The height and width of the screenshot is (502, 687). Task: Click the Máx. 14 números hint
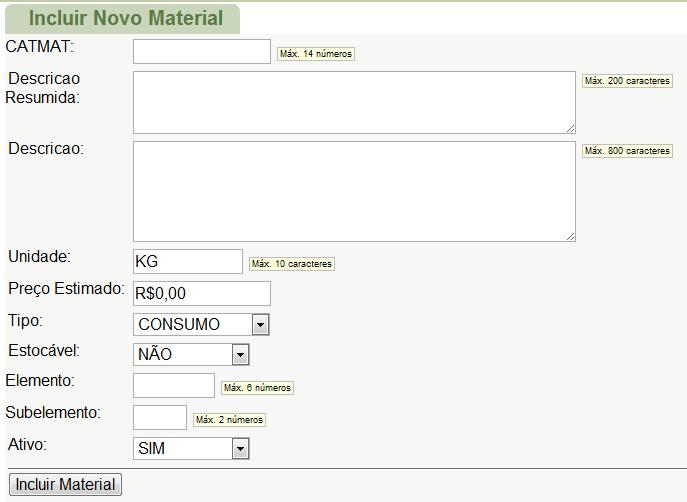point(316,54)
